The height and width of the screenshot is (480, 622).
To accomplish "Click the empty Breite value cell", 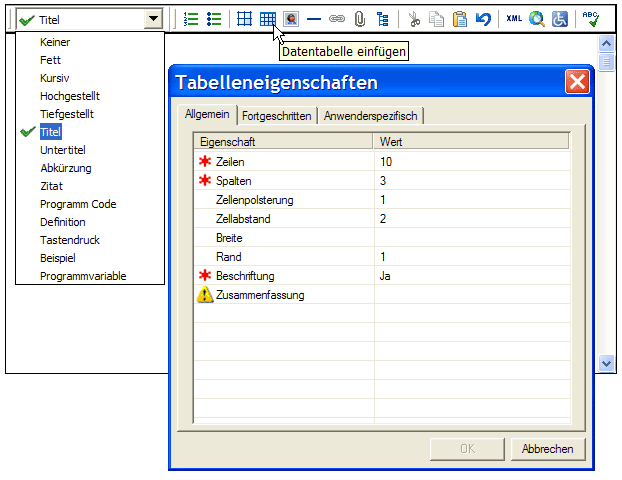I will pyautogui.click(x=472, y=238).
